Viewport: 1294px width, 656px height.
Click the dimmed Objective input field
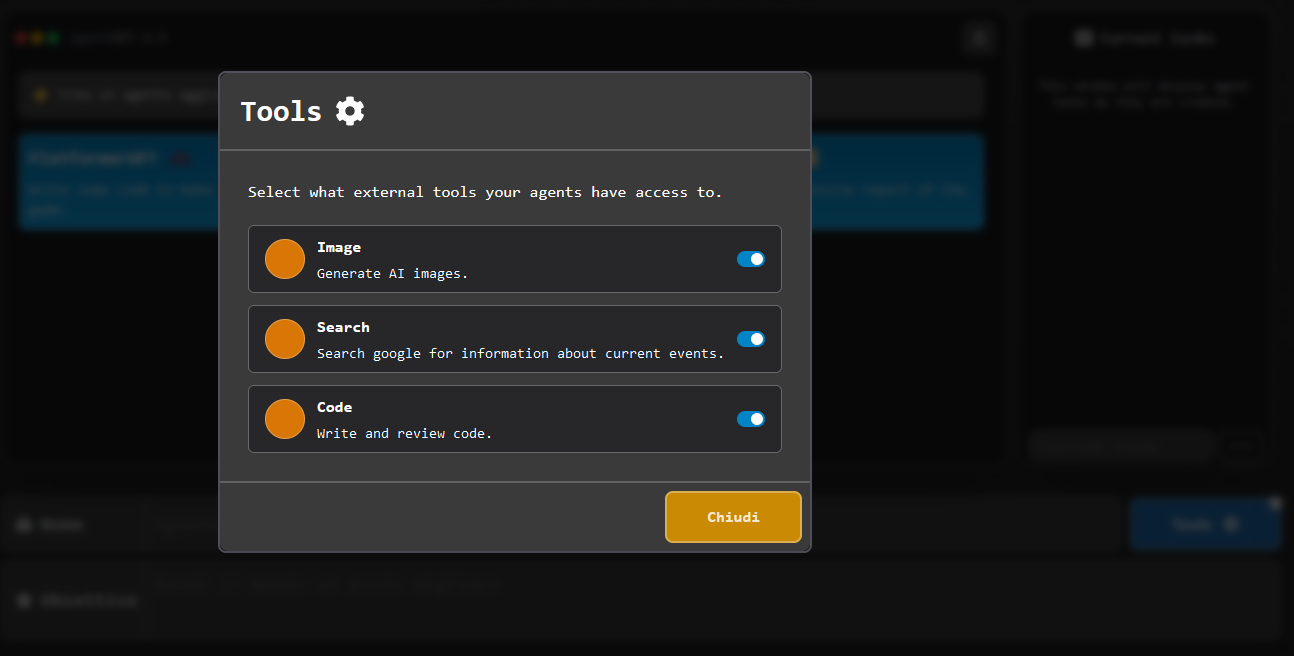coord(700,599)
